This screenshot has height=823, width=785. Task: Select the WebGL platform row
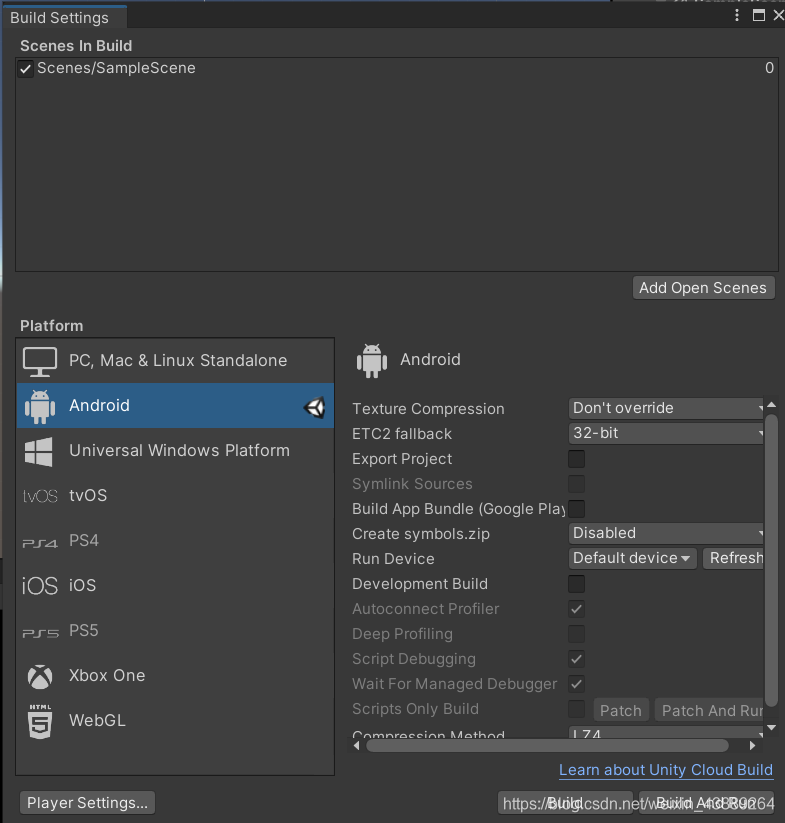(x=175, y=721)
